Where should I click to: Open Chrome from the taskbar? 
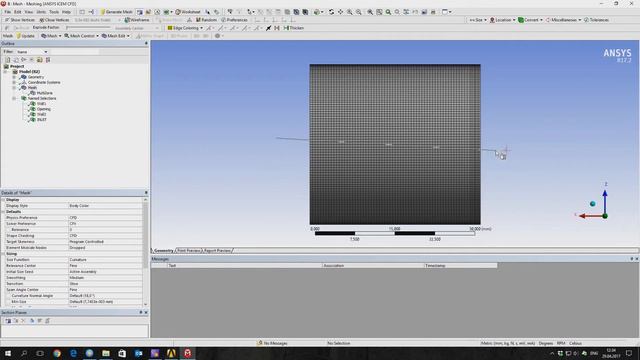point(57,353)
